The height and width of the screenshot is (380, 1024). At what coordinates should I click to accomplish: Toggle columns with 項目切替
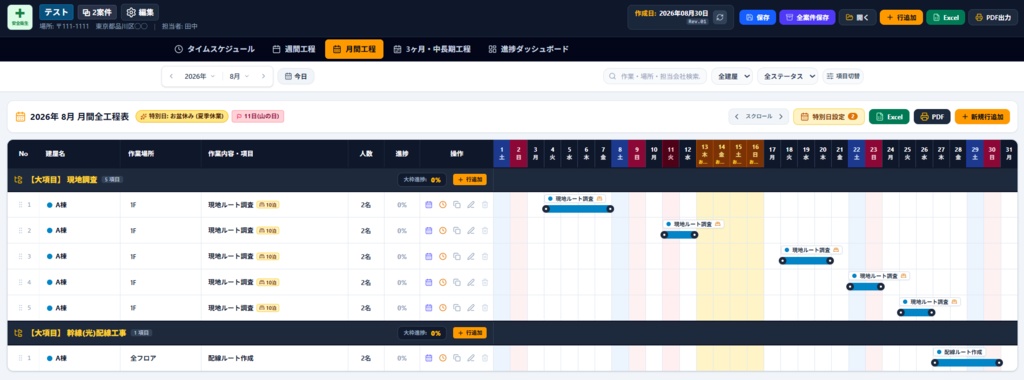click(842, 76)
